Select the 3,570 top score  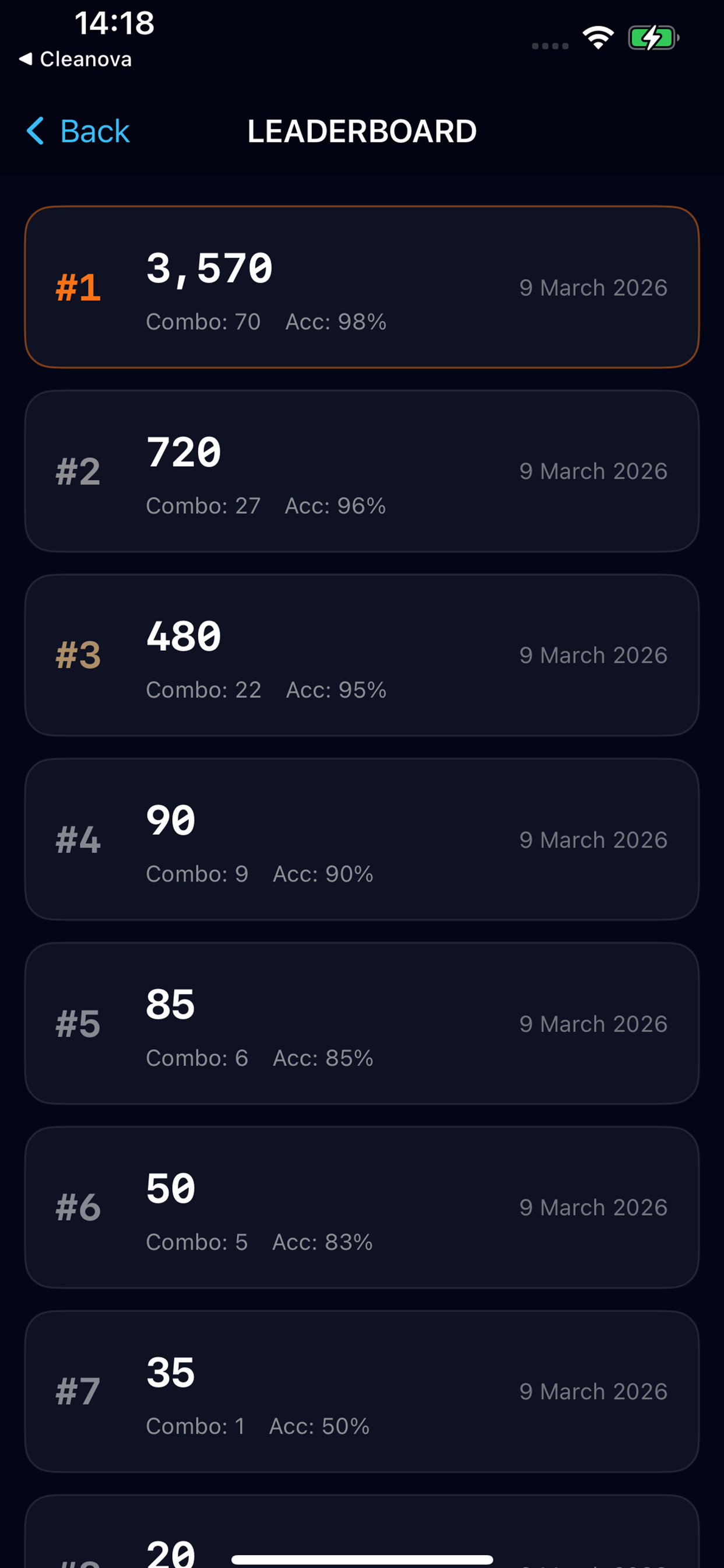(x=209, y=268)
